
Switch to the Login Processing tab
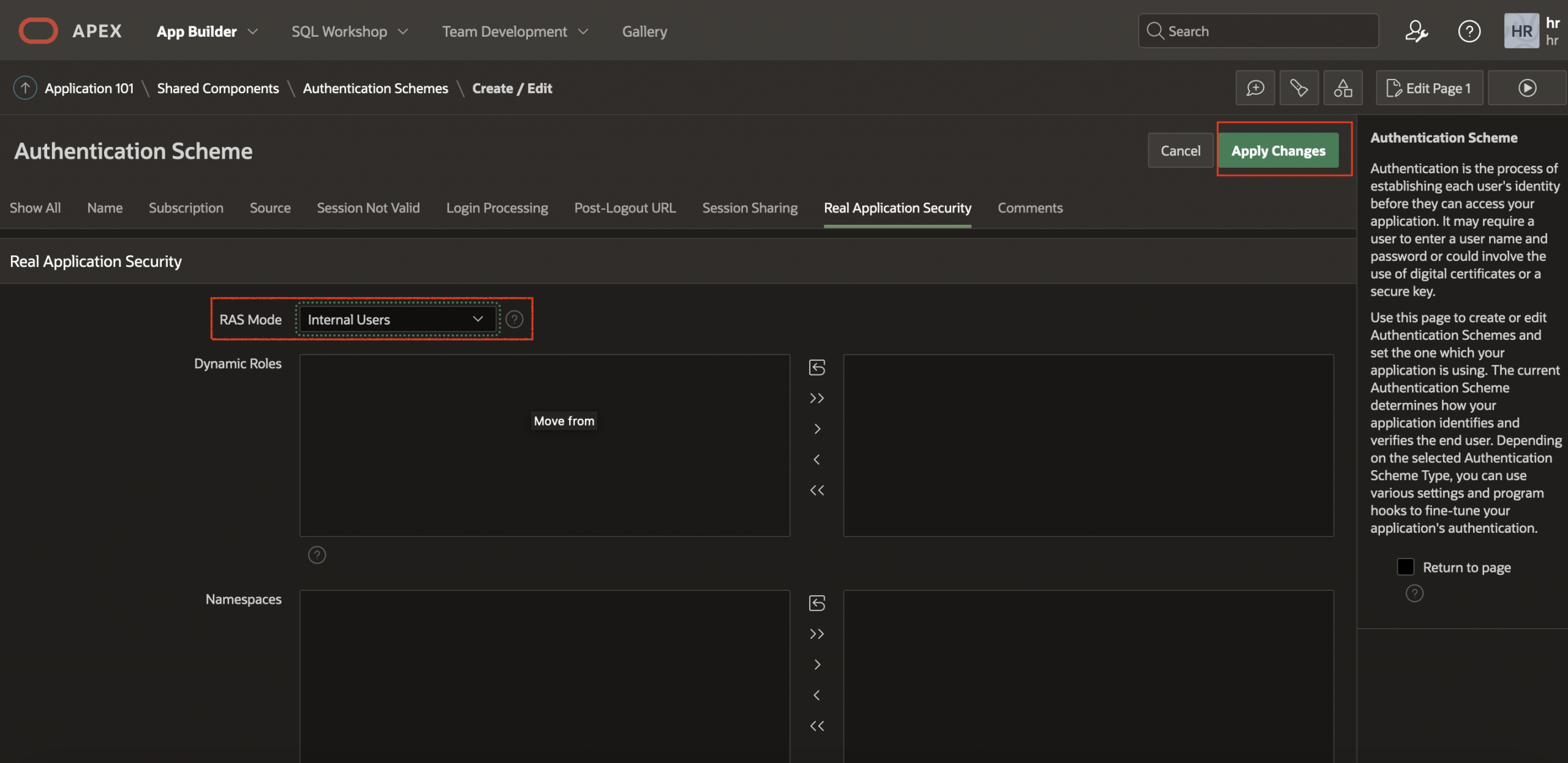[497, 208]
